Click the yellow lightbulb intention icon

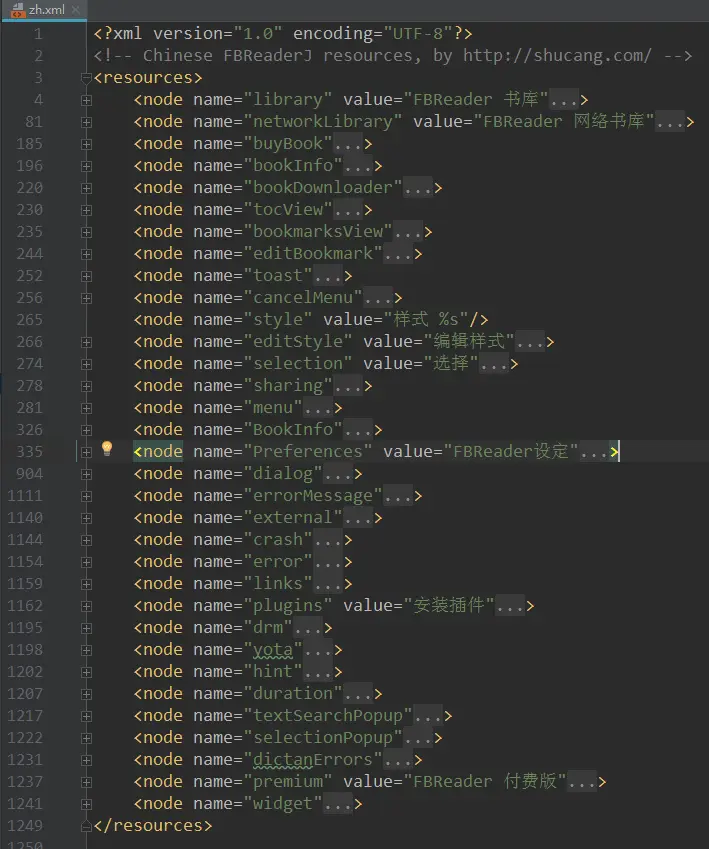pyautogui.click(x=107, y=448)
